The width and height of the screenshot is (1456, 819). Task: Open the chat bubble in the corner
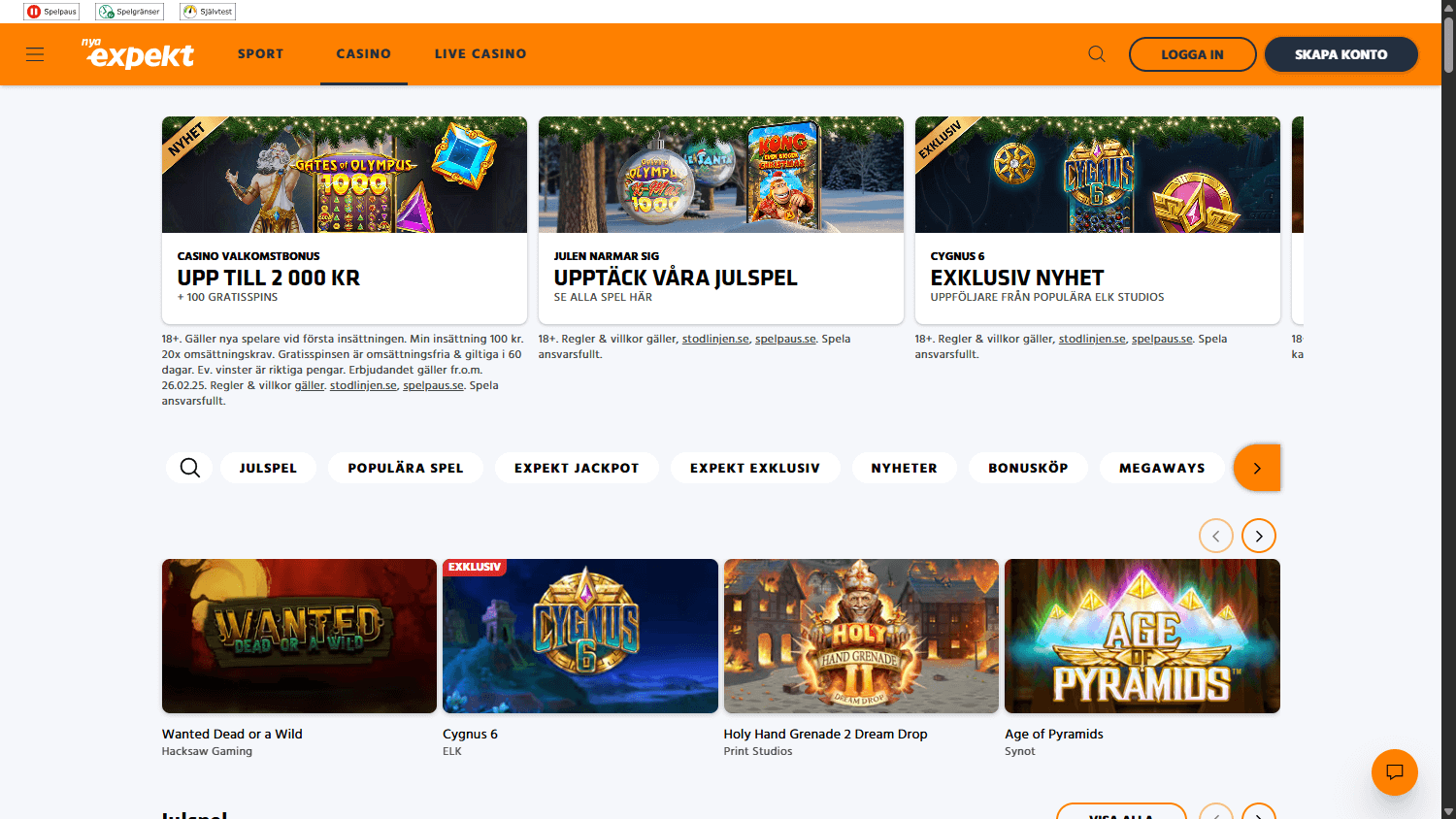[1395, 772]
